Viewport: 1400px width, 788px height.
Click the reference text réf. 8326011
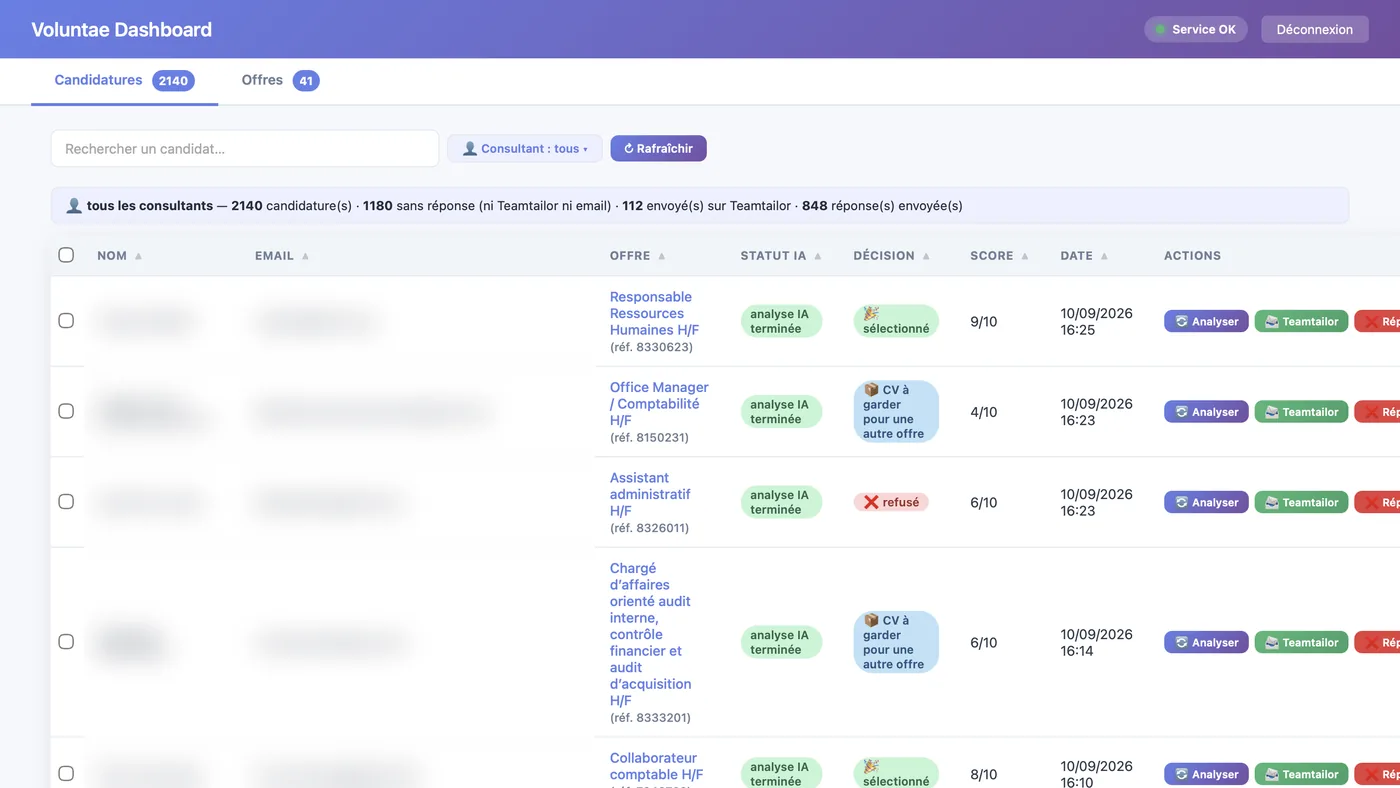649,527
